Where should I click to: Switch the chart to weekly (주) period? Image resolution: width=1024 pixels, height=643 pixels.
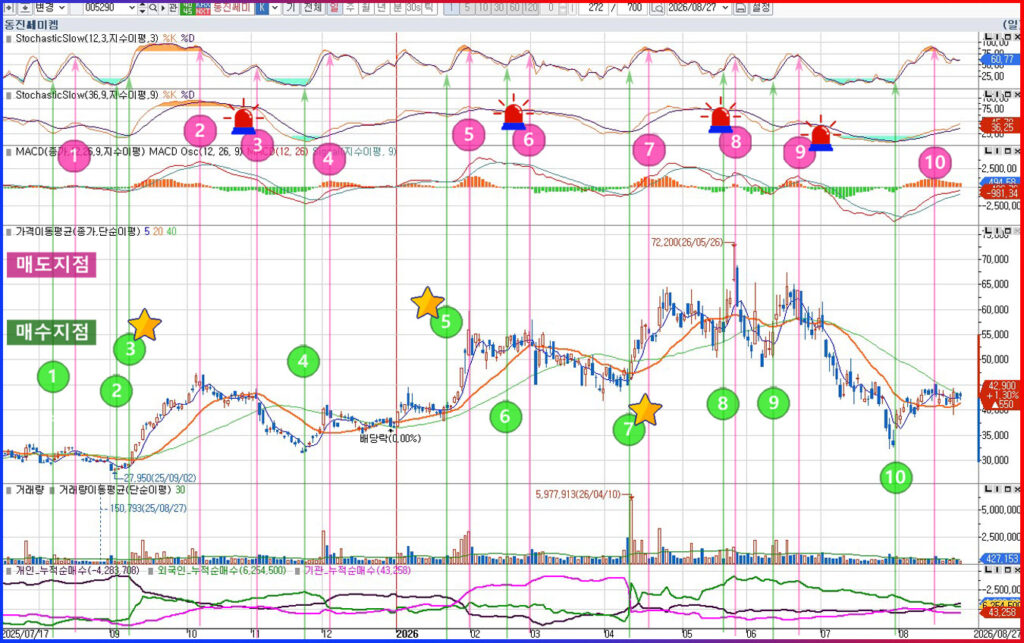pos(350,8)
